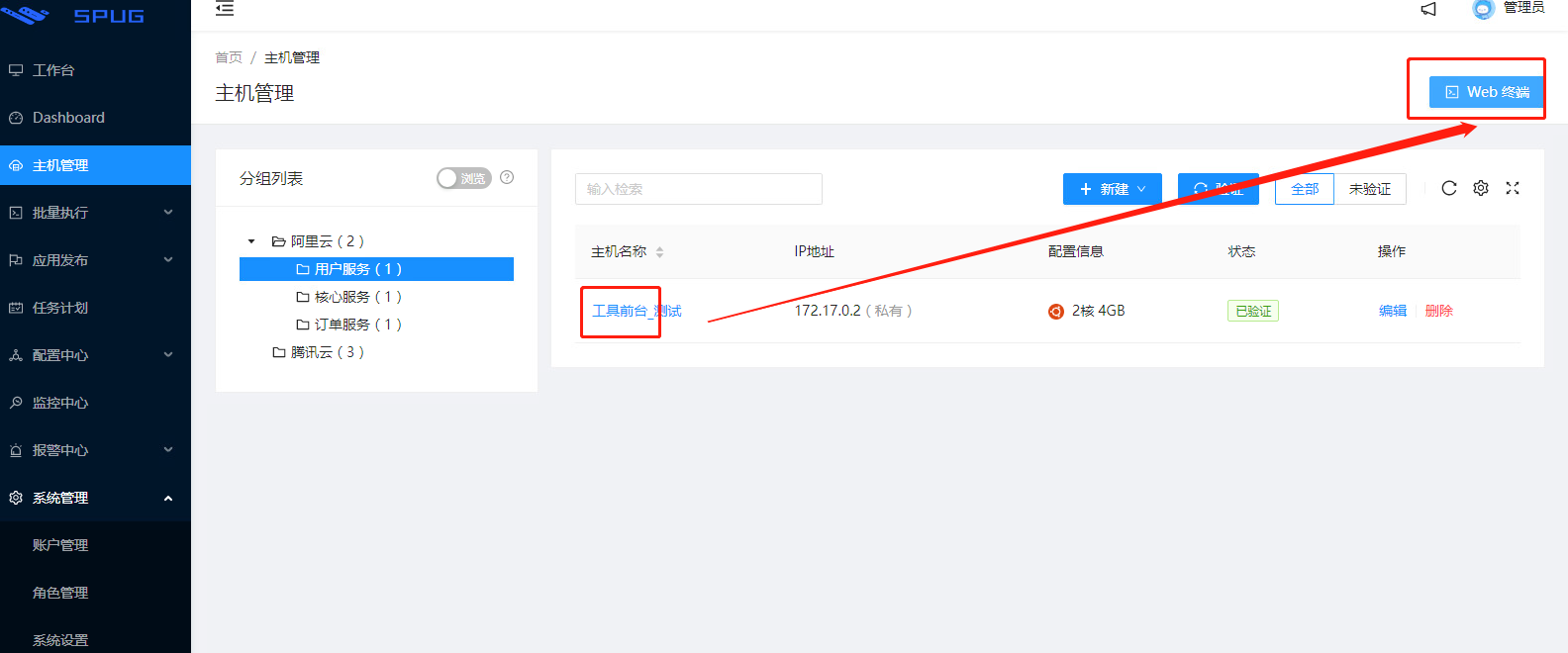Go to Dashboard in the sidebar
The width and height of the screenshot is (1568, 653).
click(x=95, y=118)
